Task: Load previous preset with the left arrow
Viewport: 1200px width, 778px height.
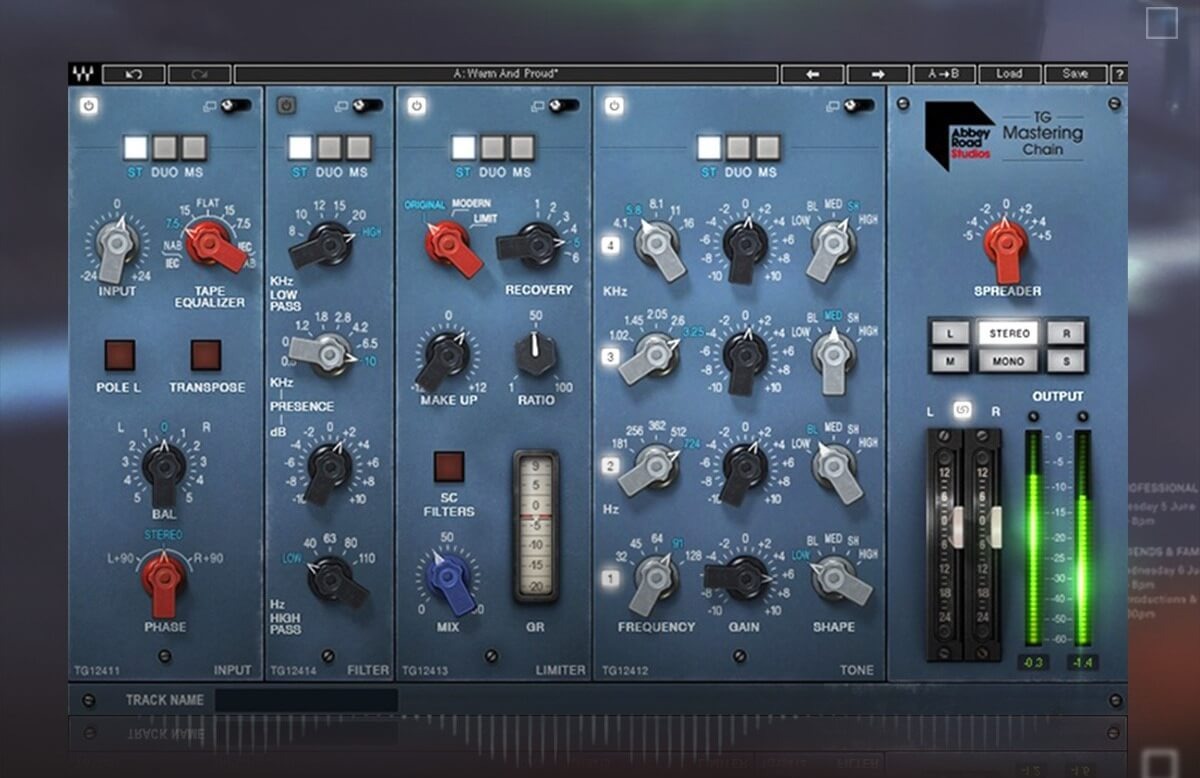Action: click(x=812, y=74)
